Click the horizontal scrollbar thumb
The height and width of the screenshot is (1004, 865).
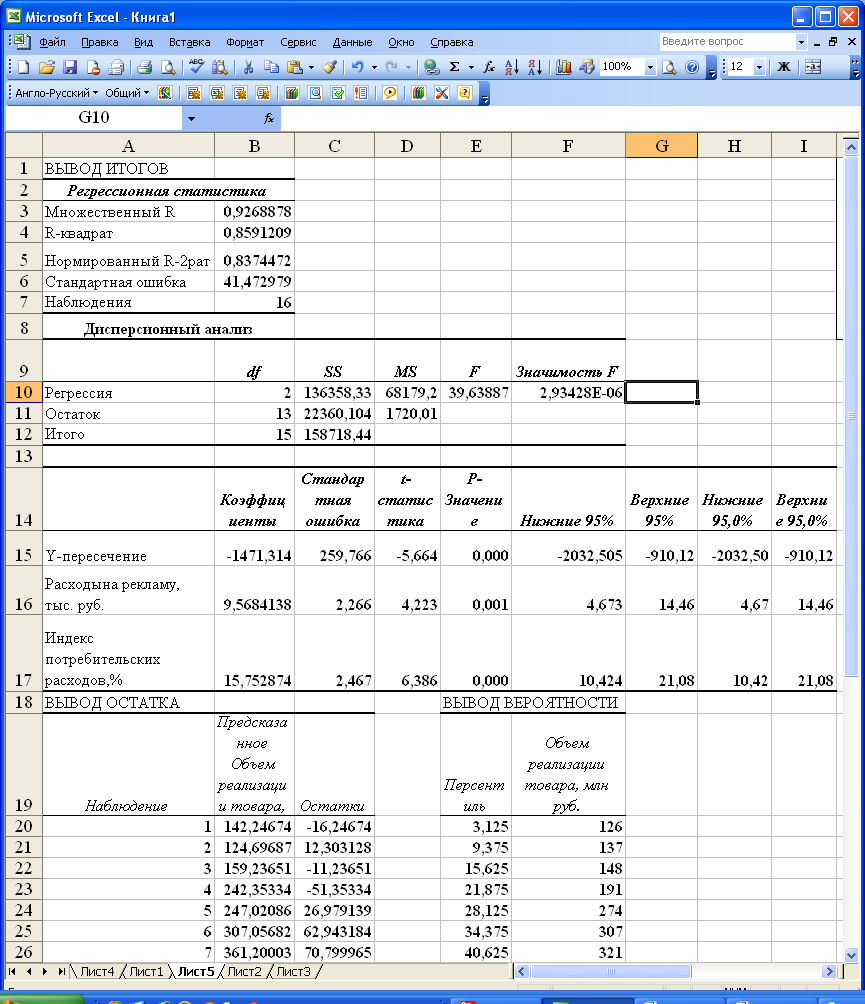pyautogui.click(x=611, y=971)
